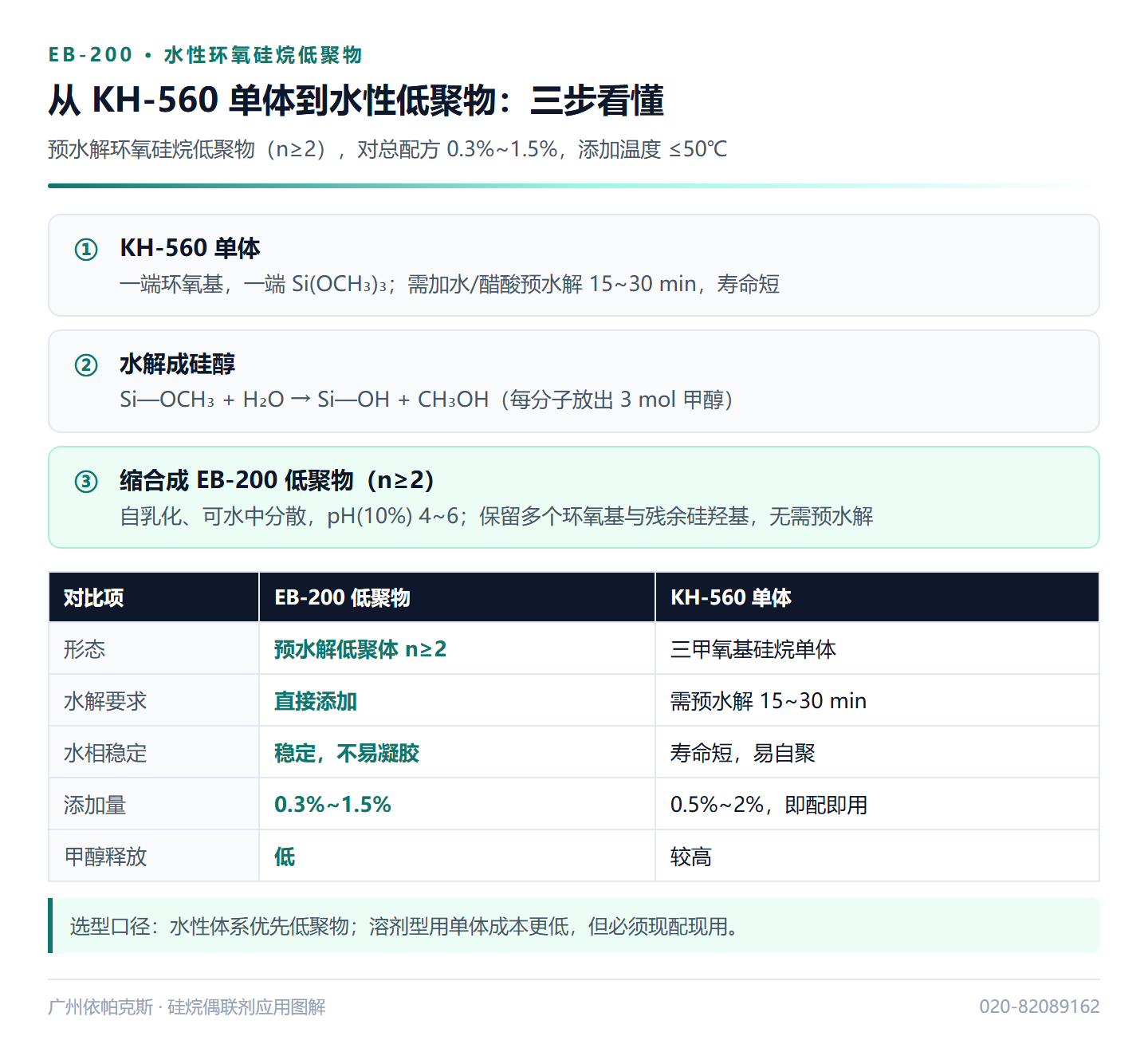
Task: Click the circled step 1 badge
Action: pos(86,250)
